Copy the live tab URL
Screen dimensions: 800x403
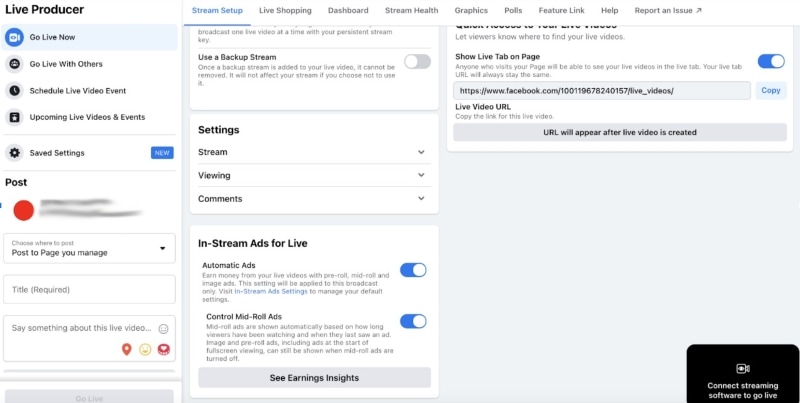click(x=770, y=91)
